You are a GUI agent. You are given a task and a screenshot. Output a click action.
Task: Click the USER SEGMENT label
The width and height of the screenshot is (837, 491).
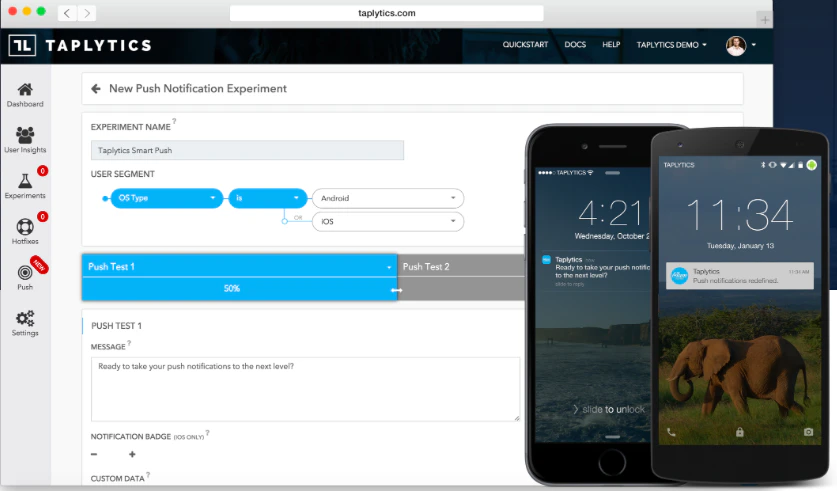[123, 174]
